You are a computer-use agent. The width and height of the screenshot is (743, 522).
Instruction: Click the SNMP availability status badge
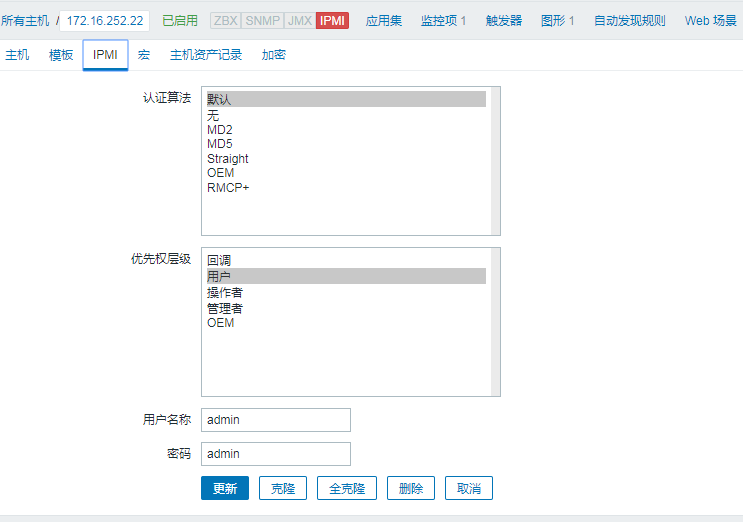click(x=262, y=20)
